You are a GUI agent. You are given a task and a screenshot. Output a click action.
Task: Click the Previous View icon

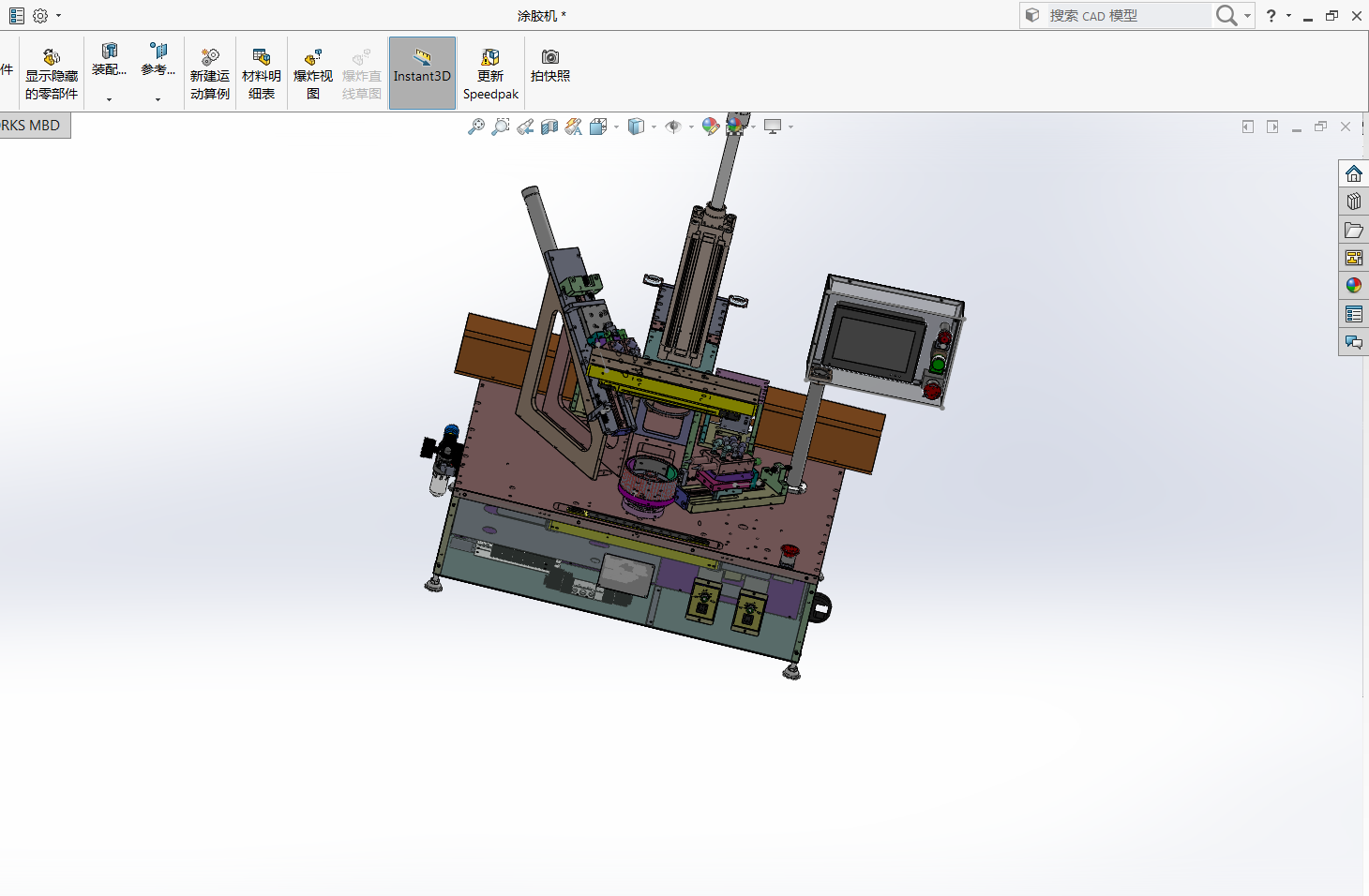[x=525, y=127]
